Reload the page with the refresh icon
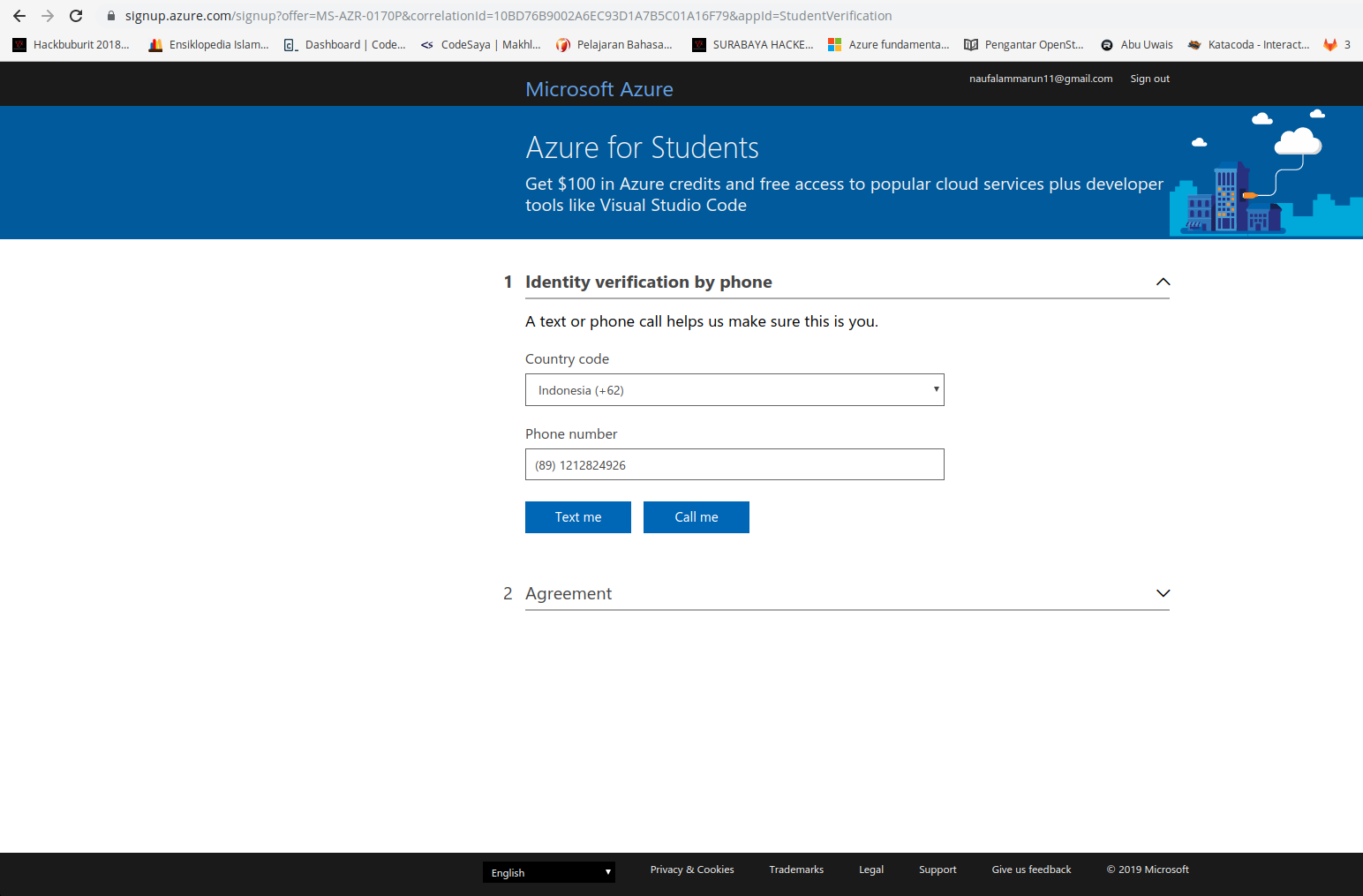 pos(76,16)
